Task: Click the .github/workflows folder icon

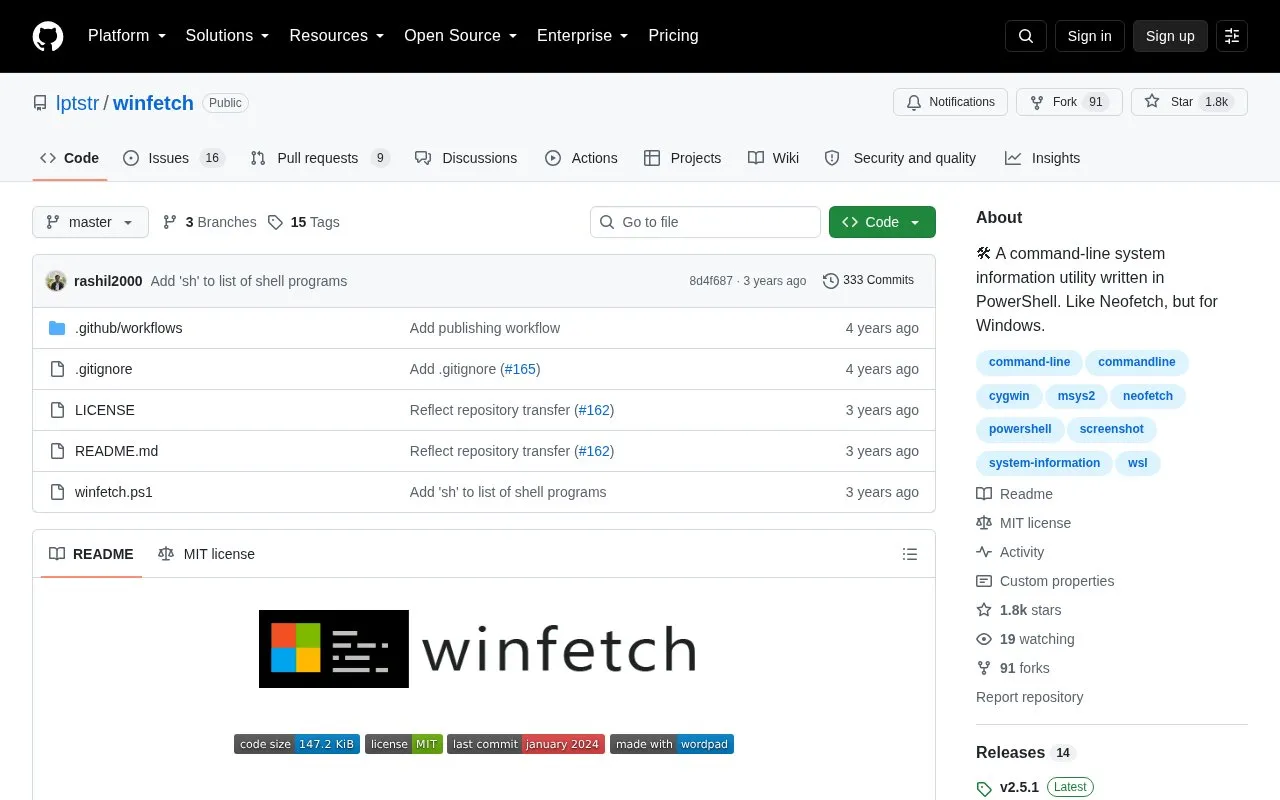Action: click(x=57, y=328)
